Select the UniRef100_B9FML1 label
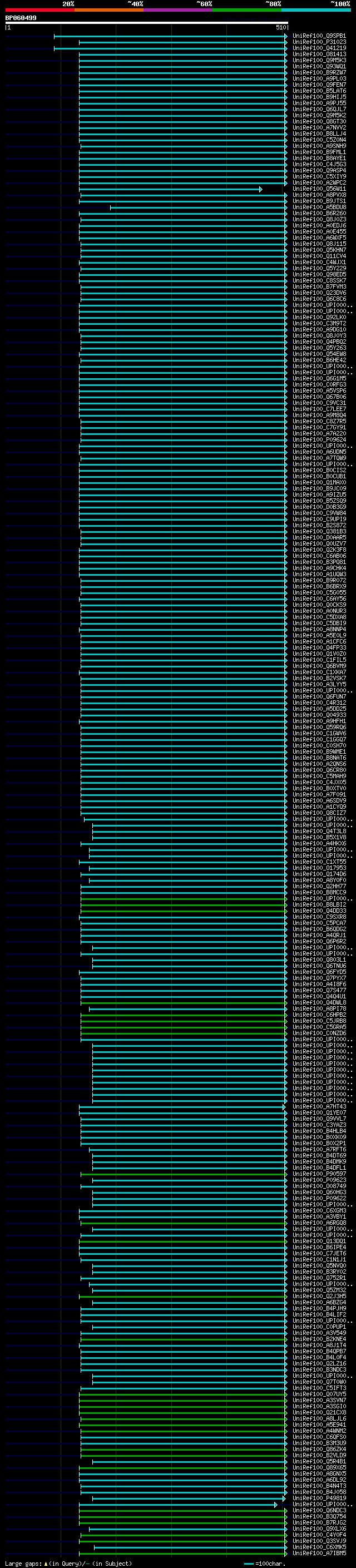 (319, 152)
